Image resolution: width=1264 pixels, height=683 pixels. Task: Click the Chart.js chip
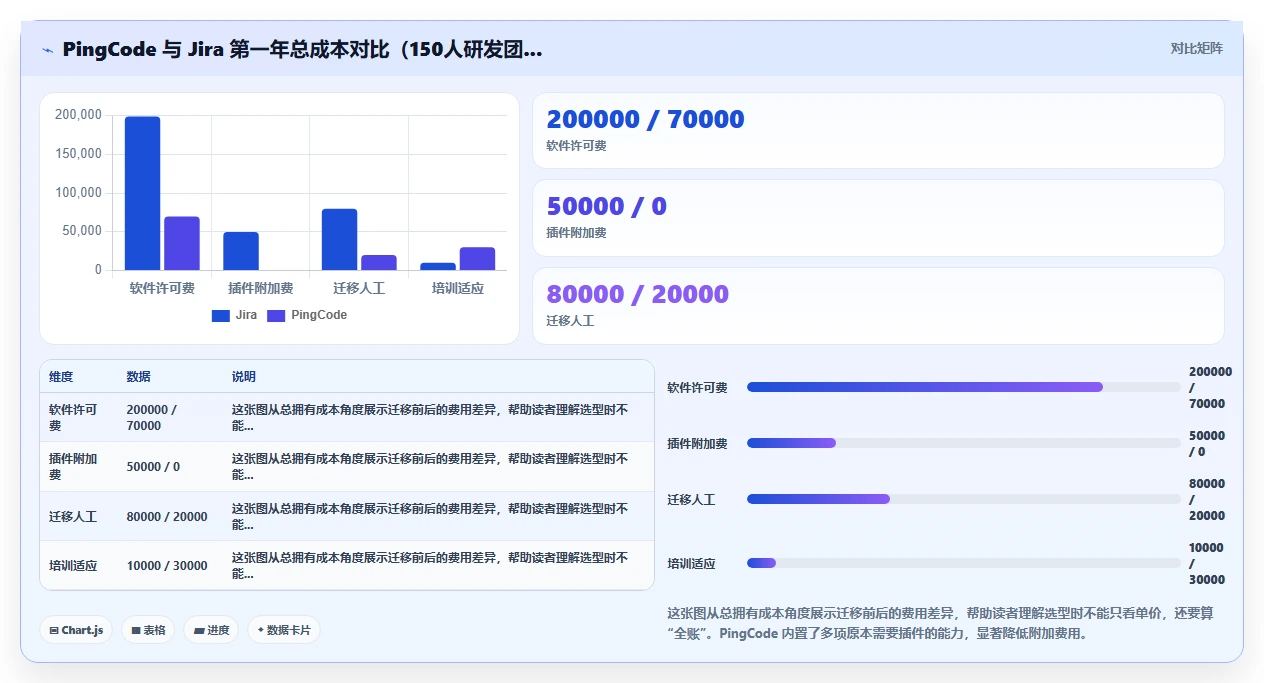[x=76, y=630]
